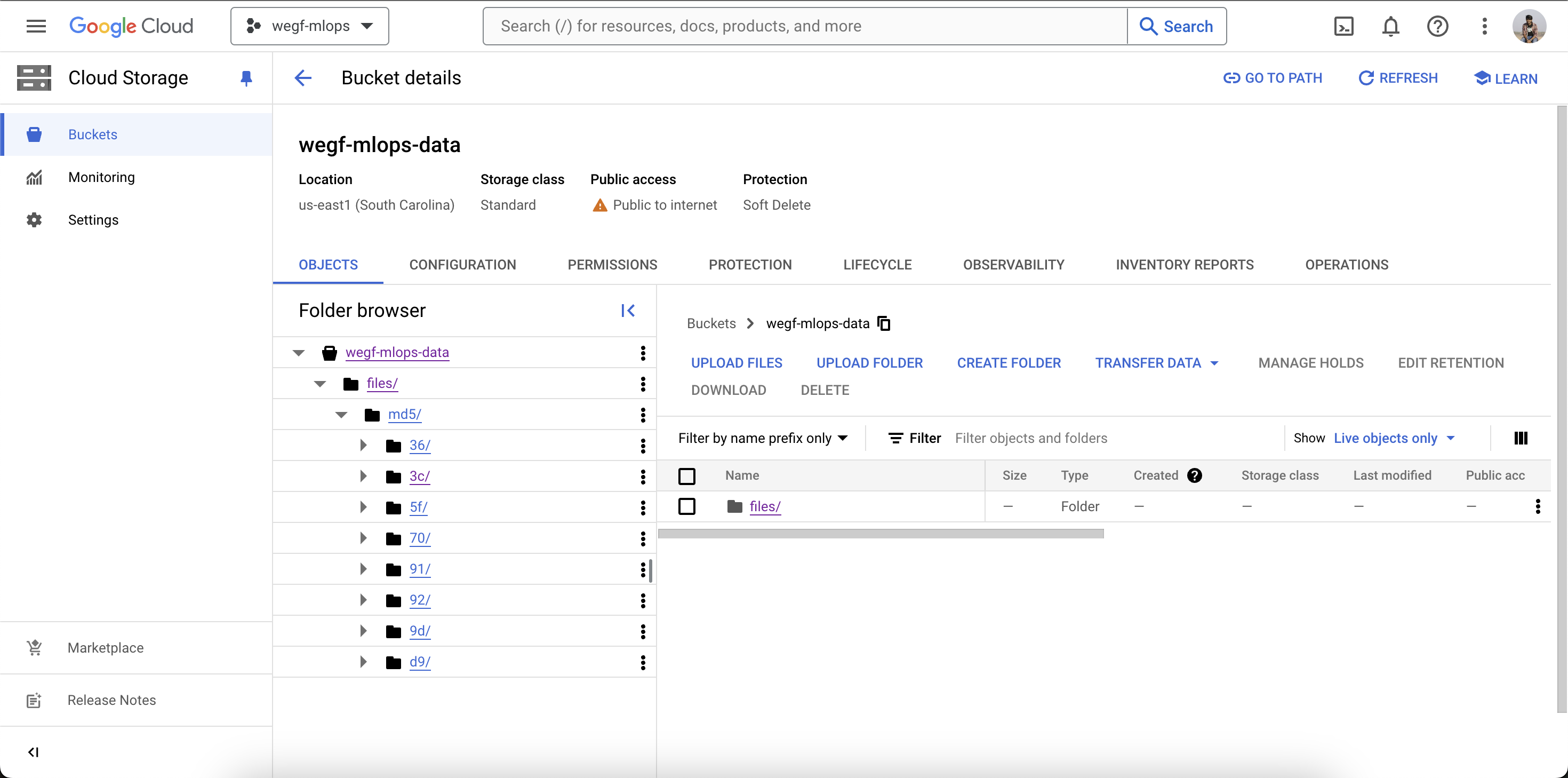Image resolution: width=1568 pixels, height=778 pixels.
Task: Open the wegf-mlops project selector dropdown
Action: pyautogui.click(x=309, y=26)
